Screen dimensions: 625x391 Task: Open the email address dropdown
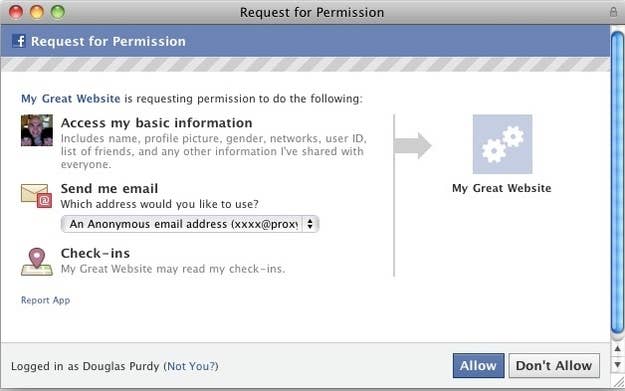pos(190,224)
